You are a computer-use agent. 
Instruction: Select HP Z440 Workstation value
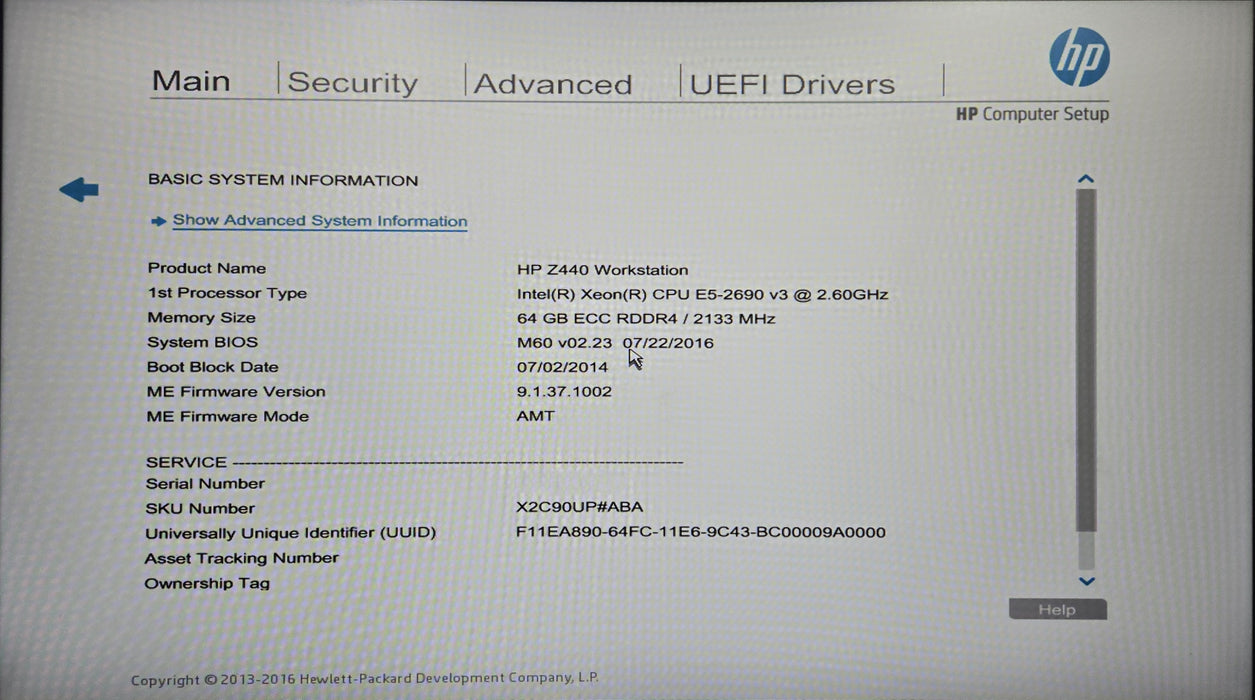coord(603,270)
